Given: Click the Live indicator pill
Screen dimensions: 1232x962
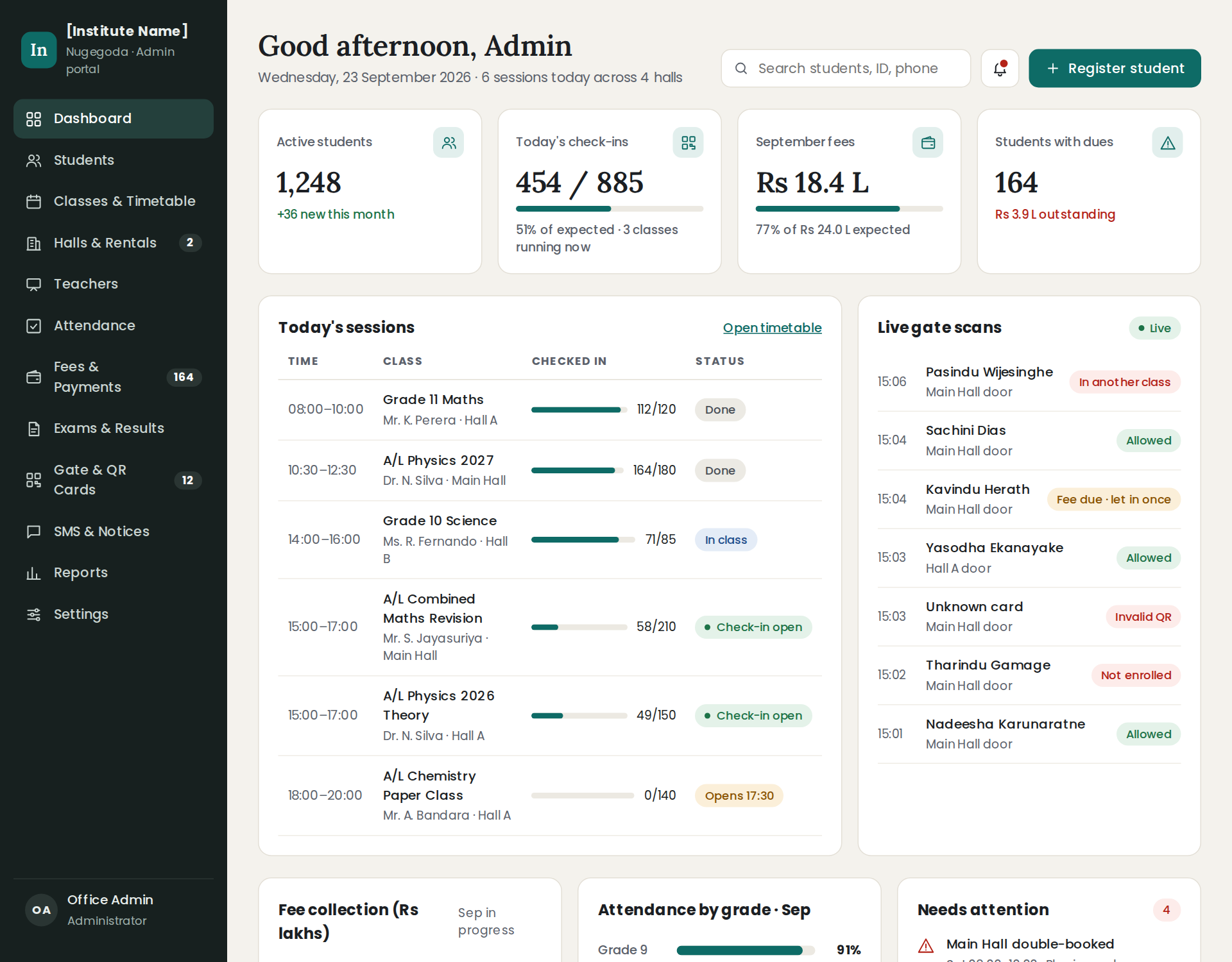Looking at the screenshot, I should 1154,328.
